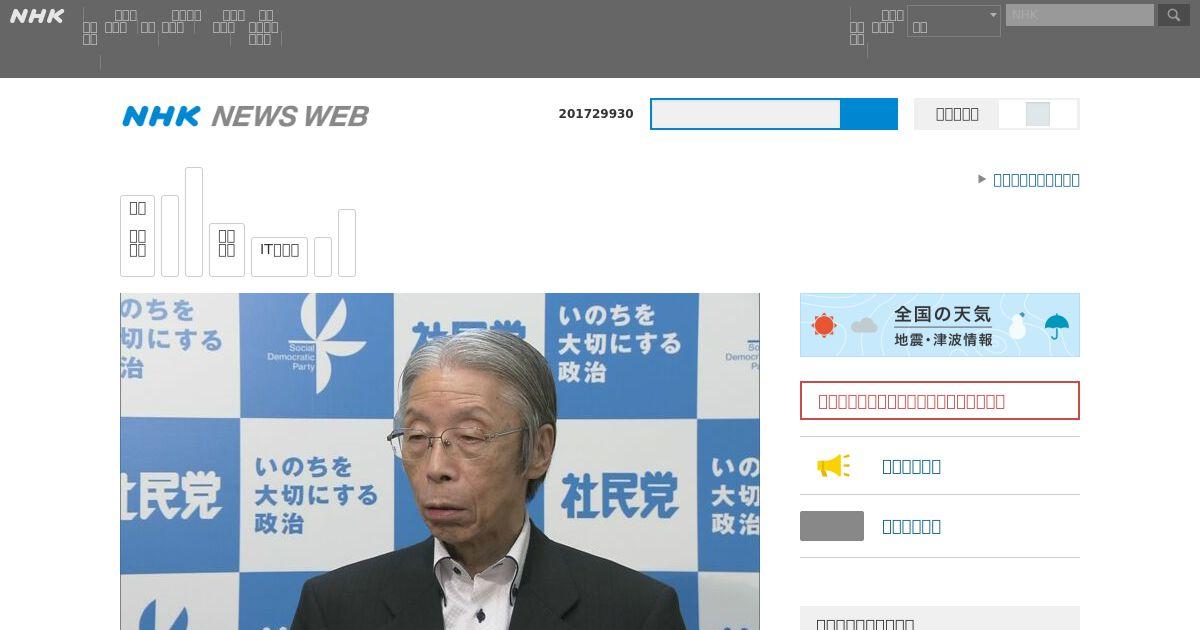Select the IT category tab
This screenshot has height=630, width=1200.
[x=279, y=256]
